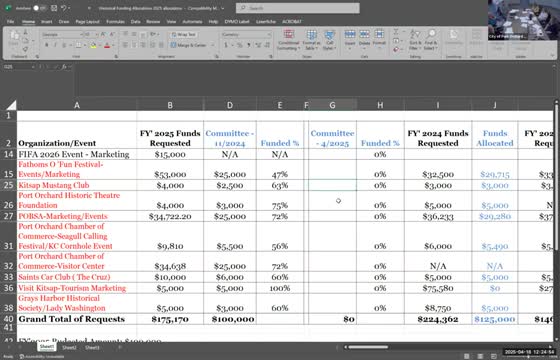Click the Insert Function fx icon

[x=64, y=67]
